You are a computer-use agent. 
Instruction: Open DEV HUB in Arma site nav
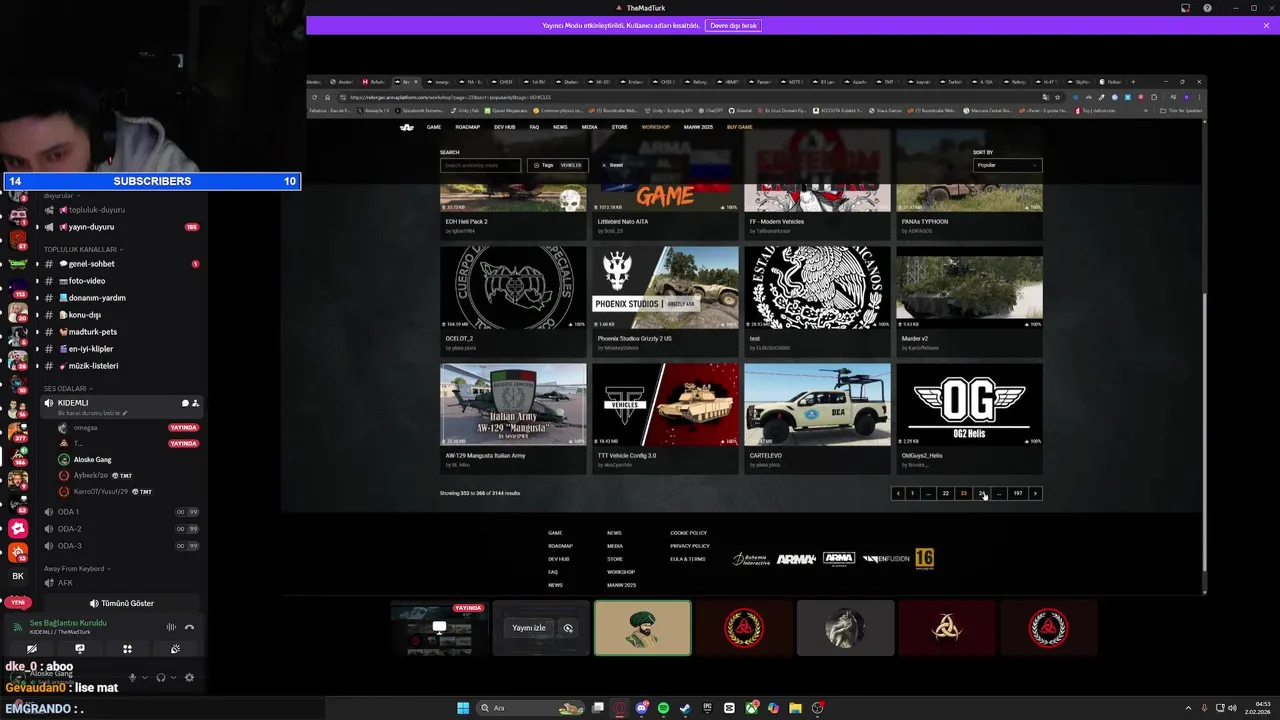[x=504, y=127]
